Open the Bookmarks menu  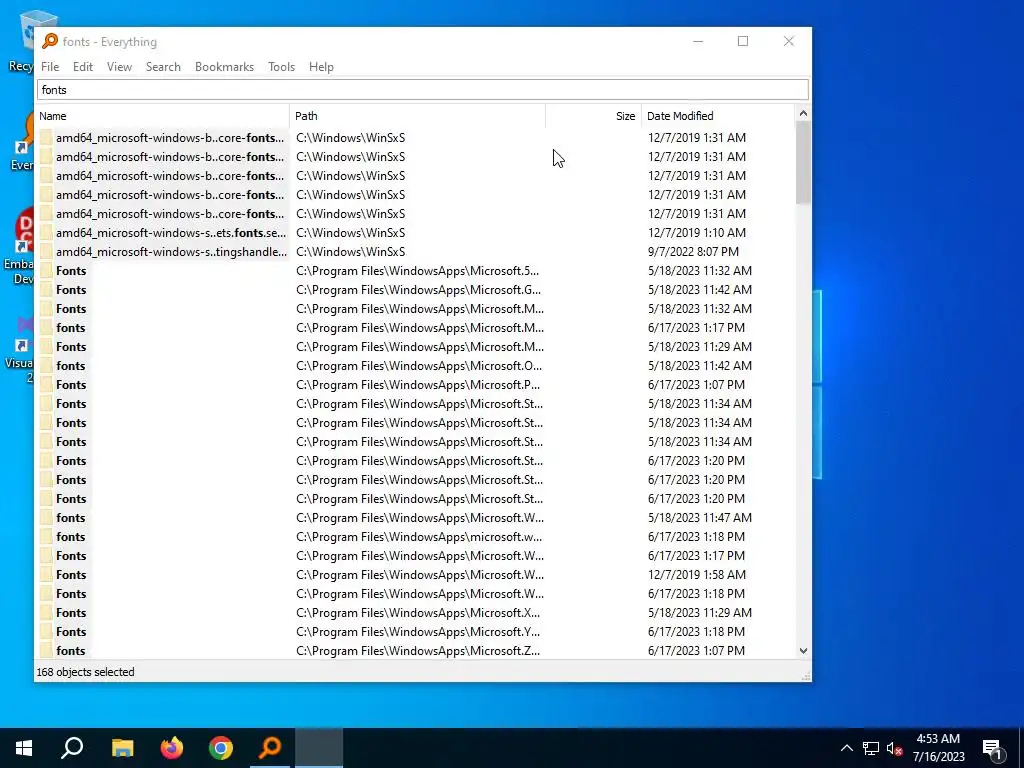pyautogui.click(x=224, y=67)
